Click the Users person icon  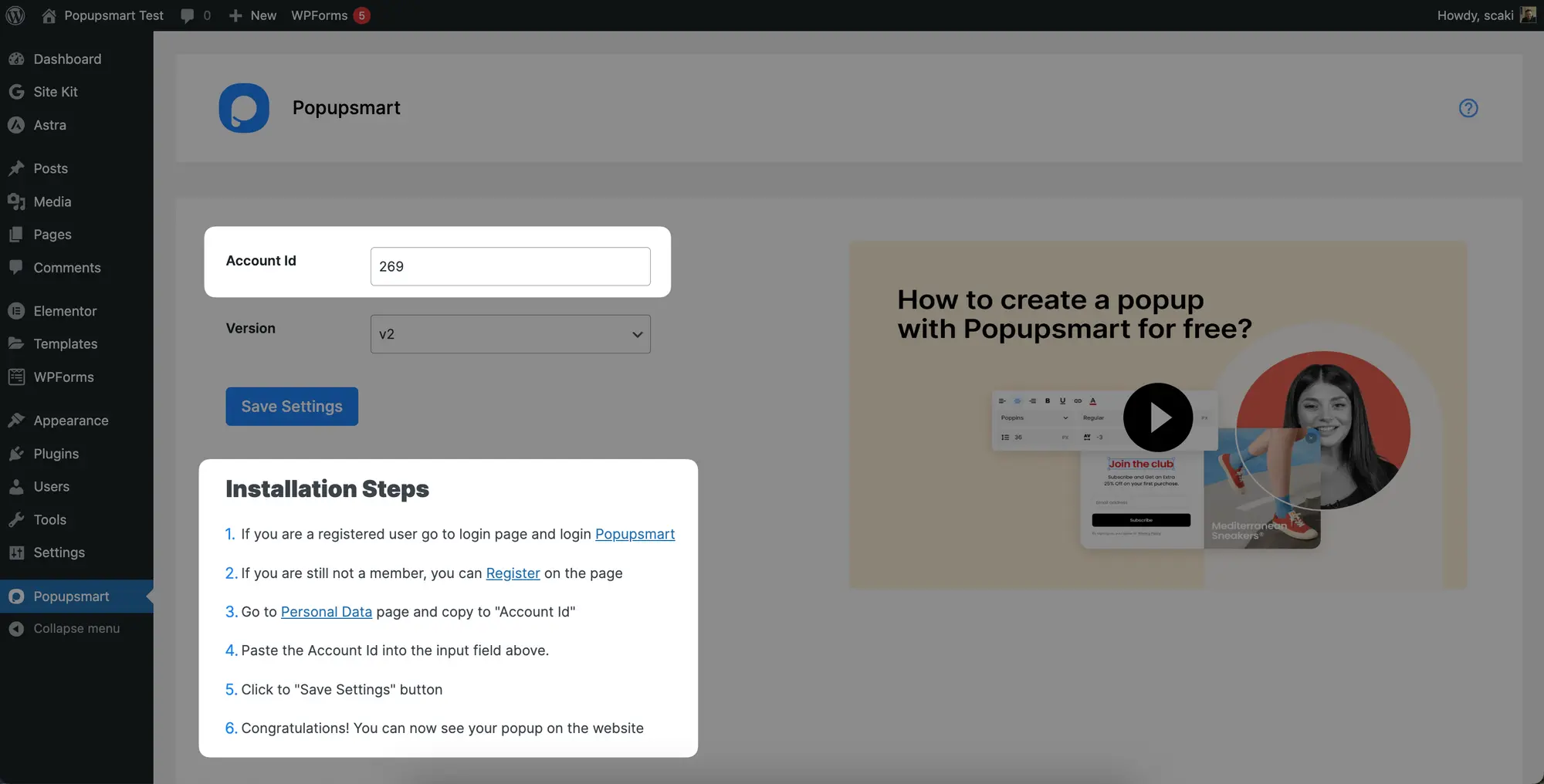tap(16, 487)
